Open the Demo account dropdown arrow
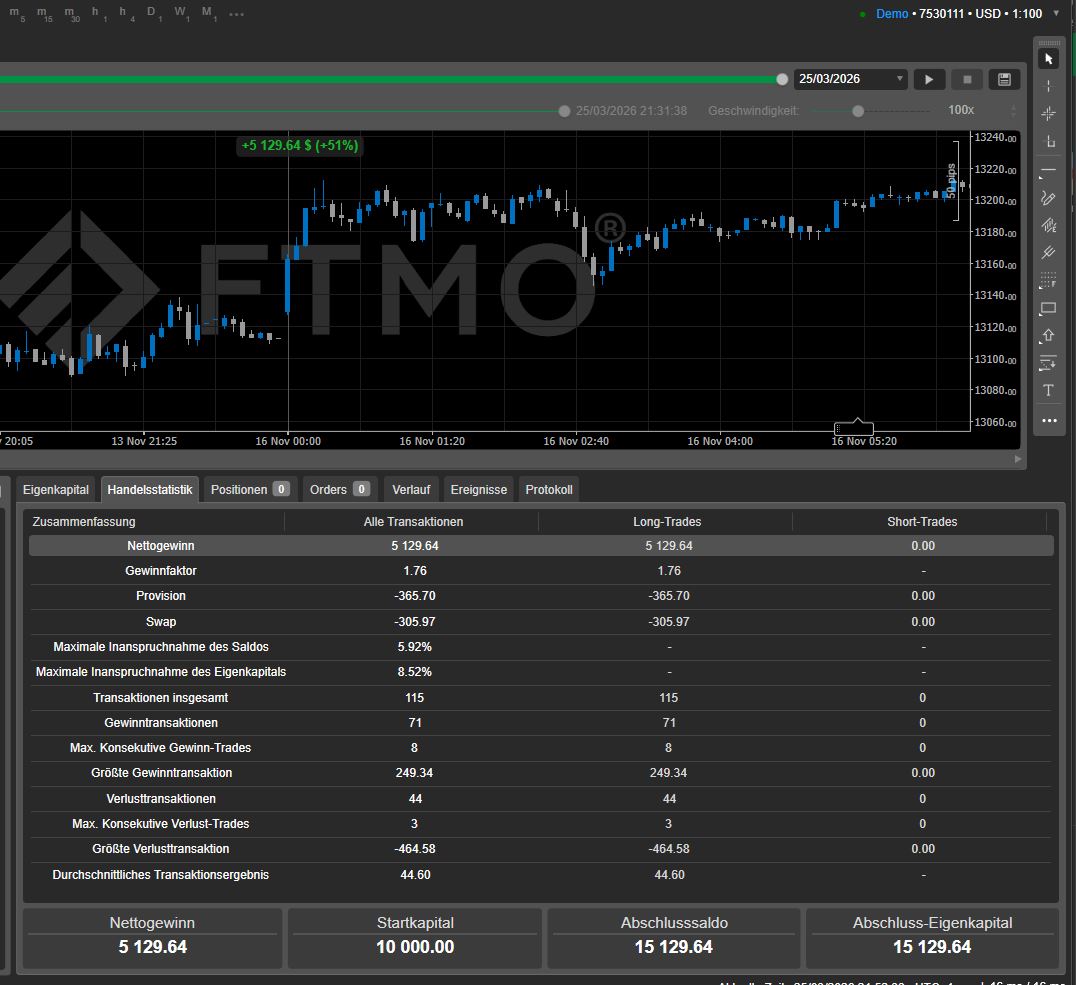This screenshot has height=985, width=1076. pos(1057,14)
